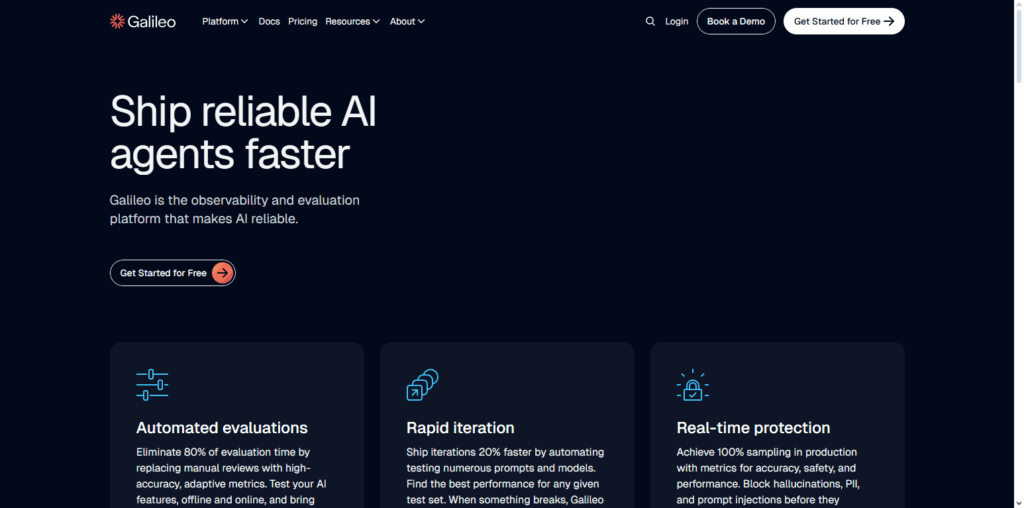Expand the Resources dropdown menu
This screenshot has width=1024, height=508.
pos(353,22)
